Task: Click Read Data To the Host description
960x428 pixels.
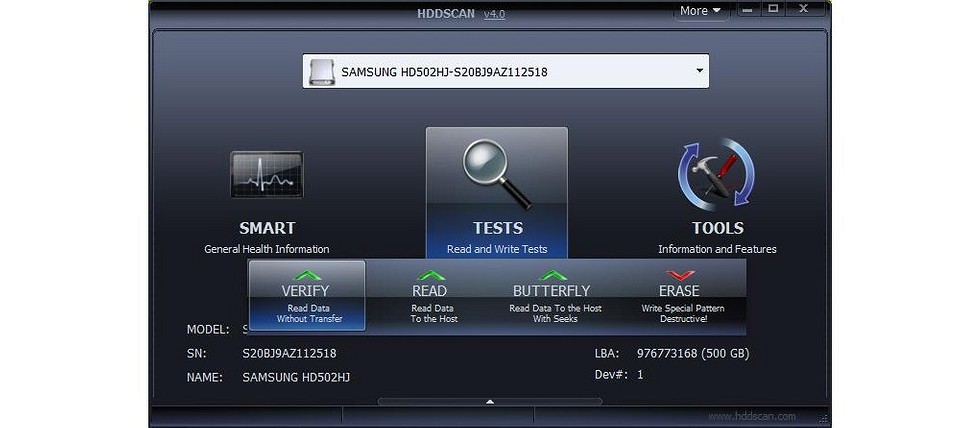Action: [433, 313]
